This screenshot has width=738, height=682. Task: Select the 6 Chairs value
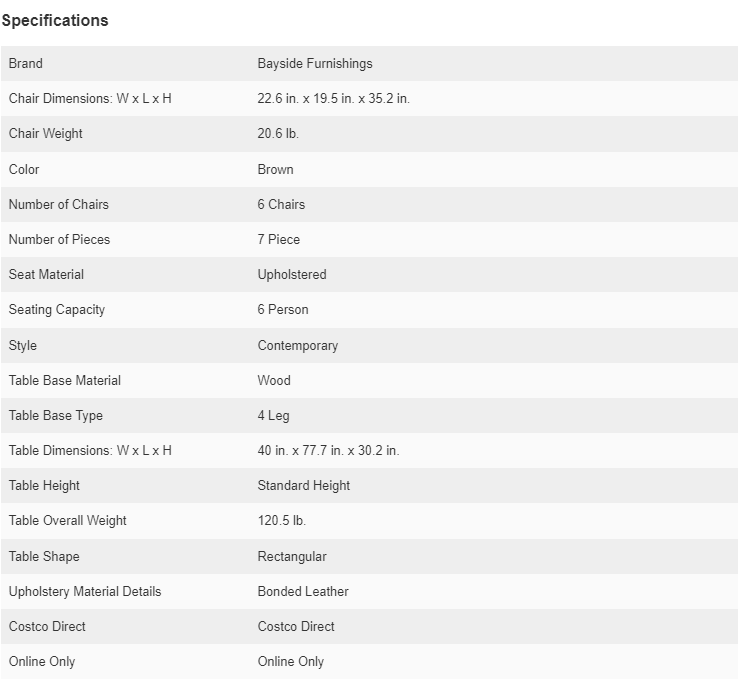point(281,204)
